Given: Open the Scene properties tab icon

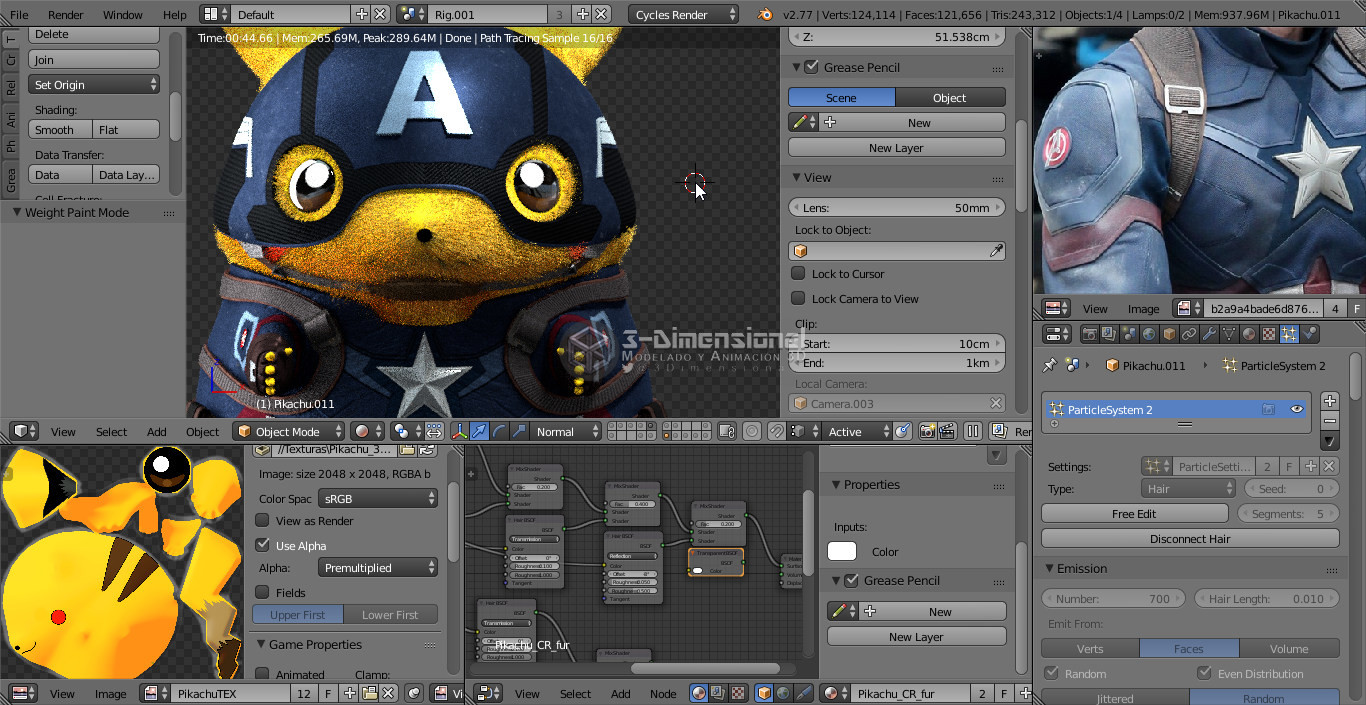Looking at the screenshot, I should tap(1130, 334).
